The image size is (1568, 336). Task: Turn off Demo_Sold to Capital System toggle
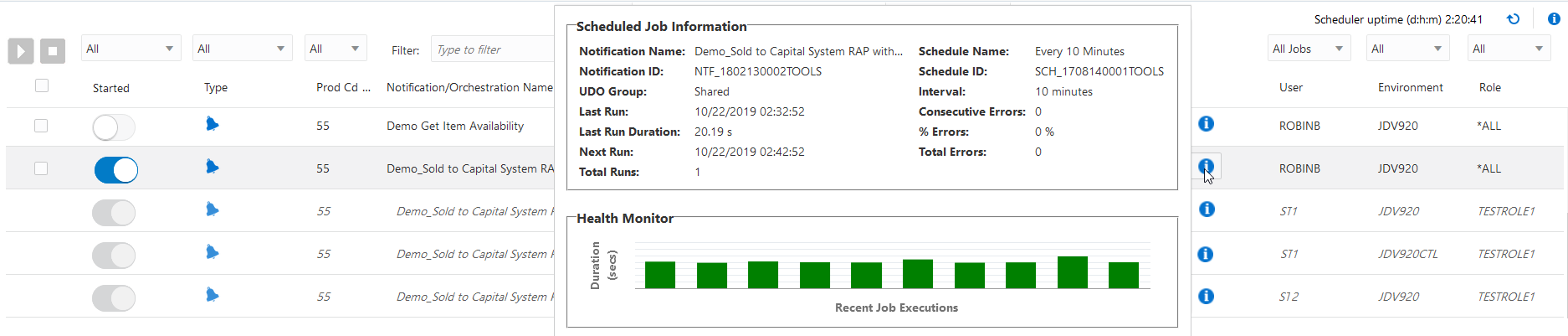tap(115, 170)
